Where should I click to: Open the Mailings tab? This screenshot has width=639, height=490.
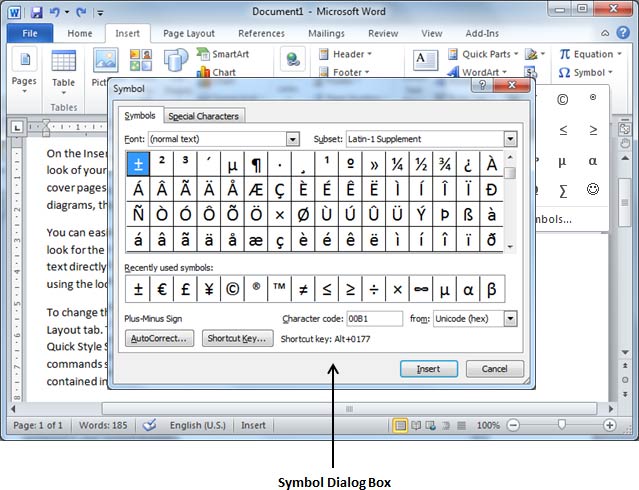coord(326,33)
